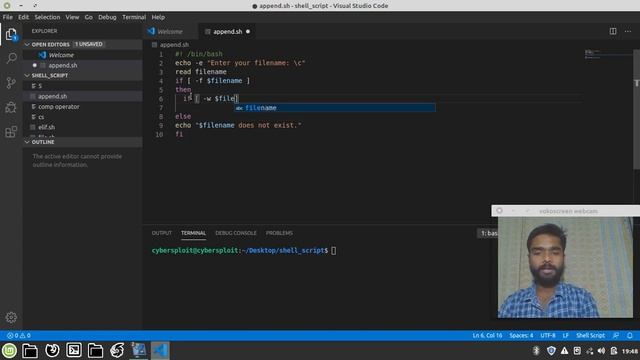This screenshot has width=640, height=360.
Task: Switch to the Output panel tab
Action: (x=162, y=233)
